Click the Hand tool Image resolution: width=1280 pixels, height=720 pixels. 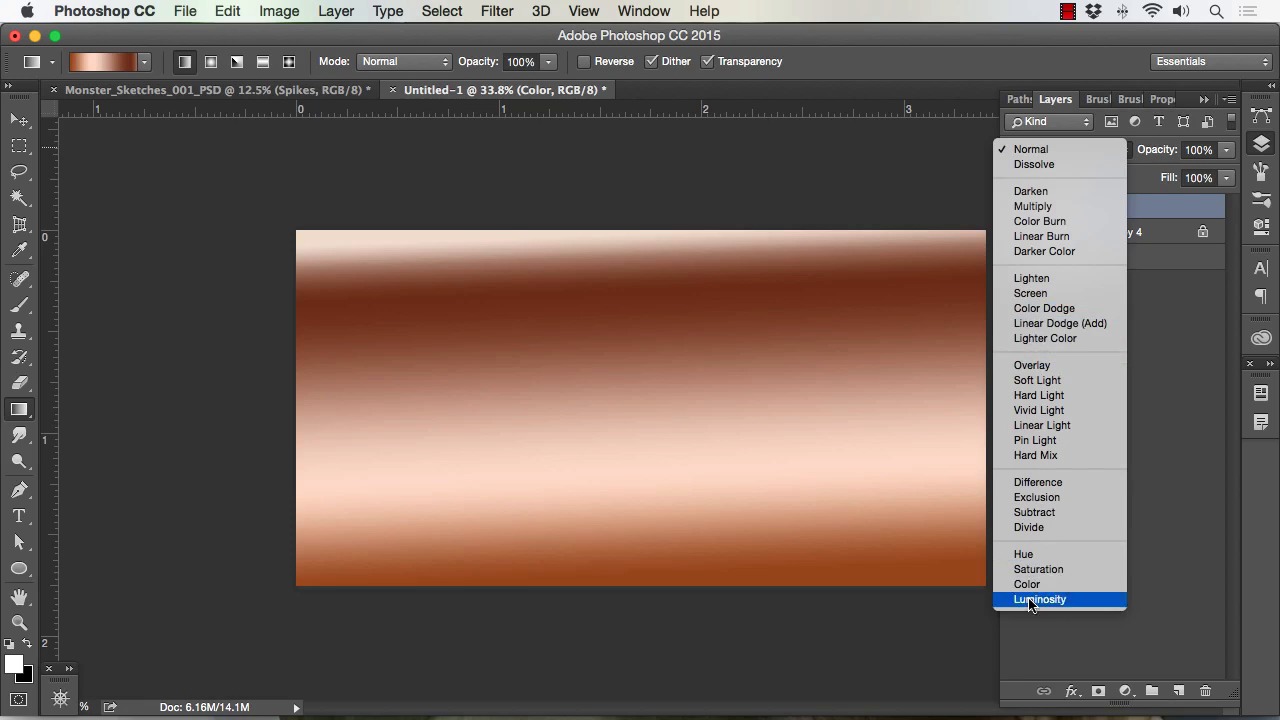pos(19,597)
